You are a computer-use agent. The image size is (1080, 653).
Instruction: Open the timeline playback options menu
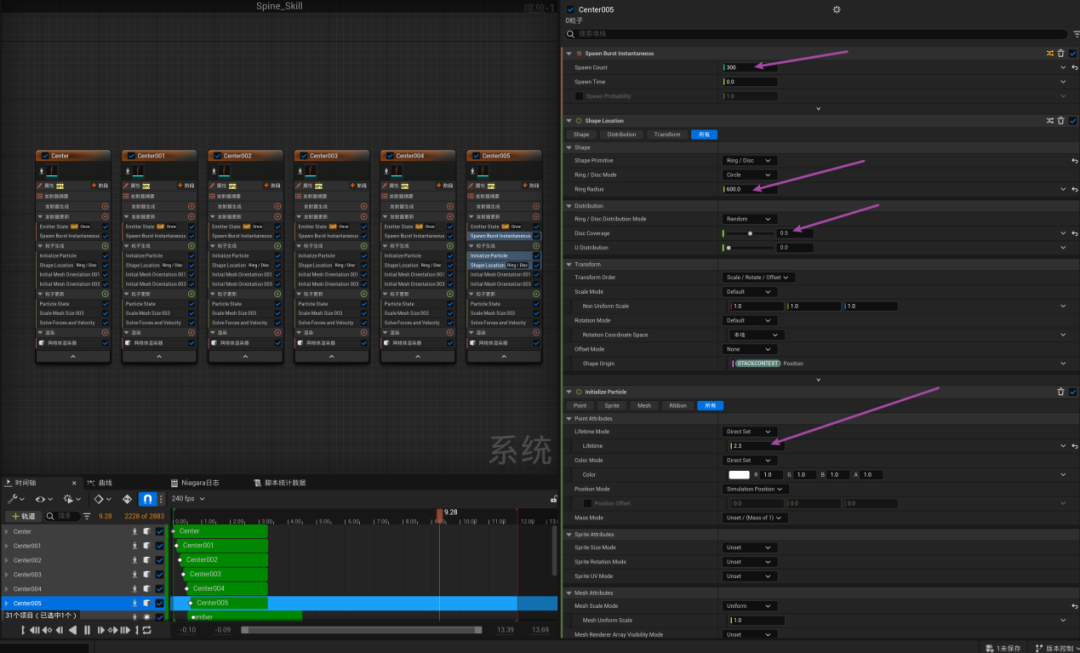[x=72, y=499]
